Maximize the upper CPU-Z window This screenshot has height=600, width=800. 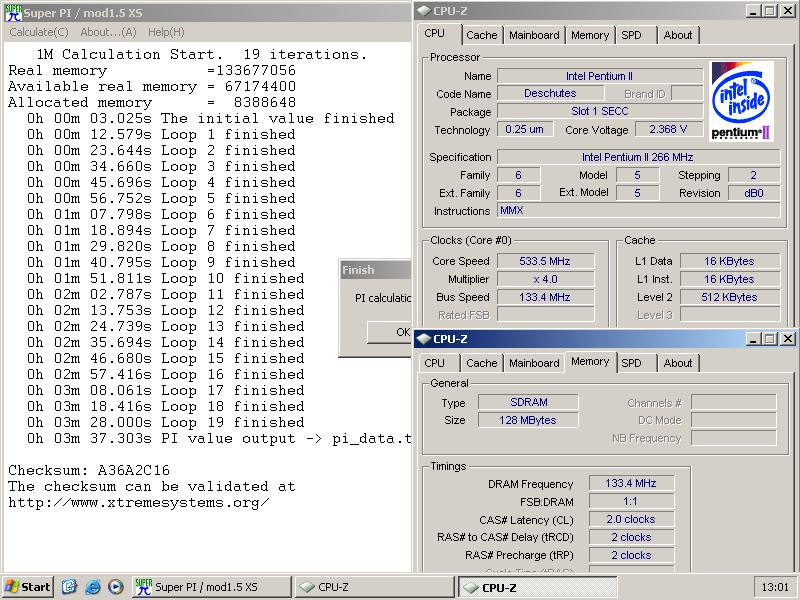click(x=770, y=11)
